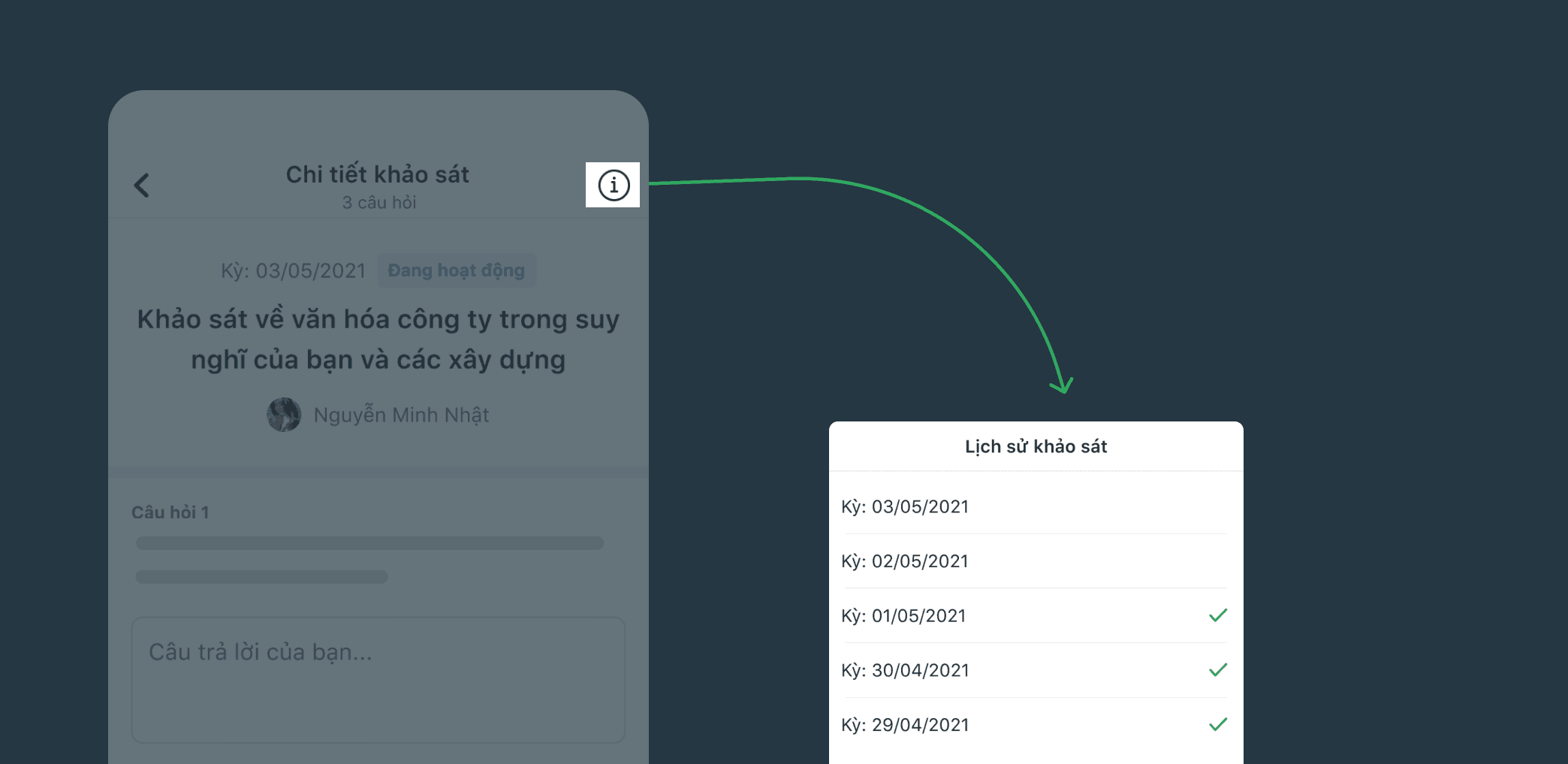Click the Câu hỏi 1 label
The height and width of the screenshot is (764, 1568).
pos(170,512)
